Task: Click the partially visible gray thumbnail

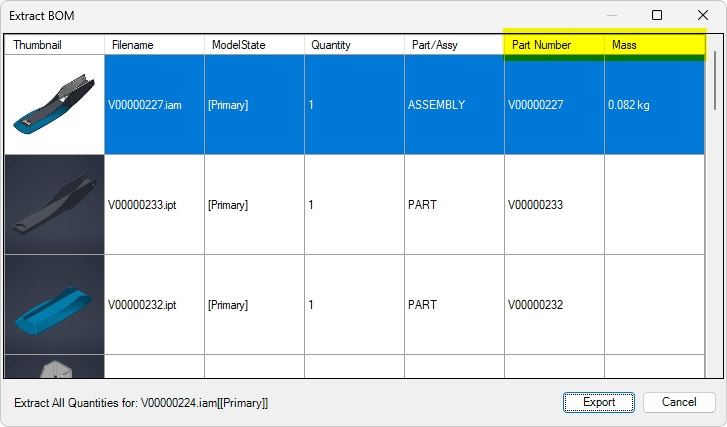Action: [54, 368]
